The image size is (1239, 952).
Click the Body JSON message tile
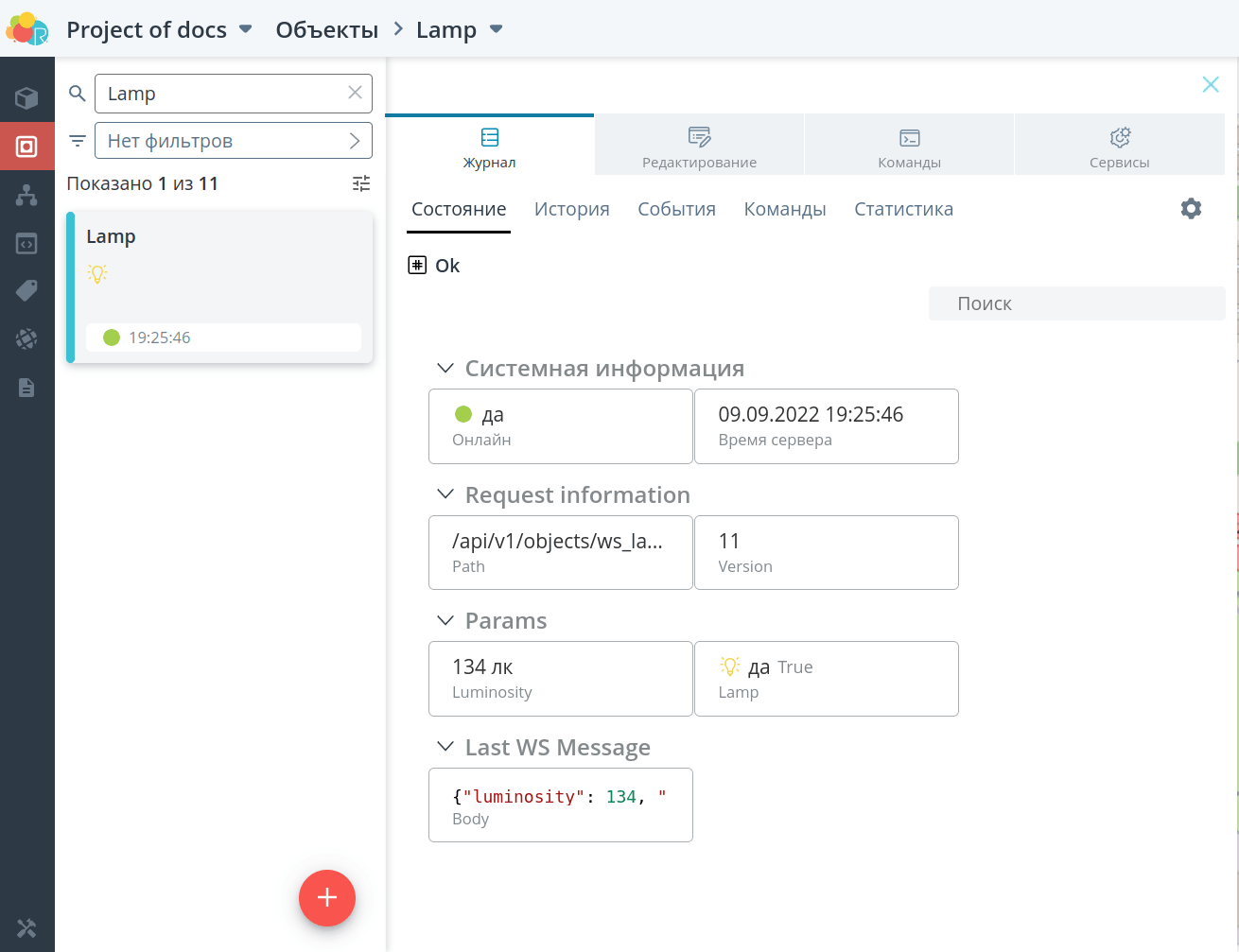pyautogui.click(x=561, y=805)
